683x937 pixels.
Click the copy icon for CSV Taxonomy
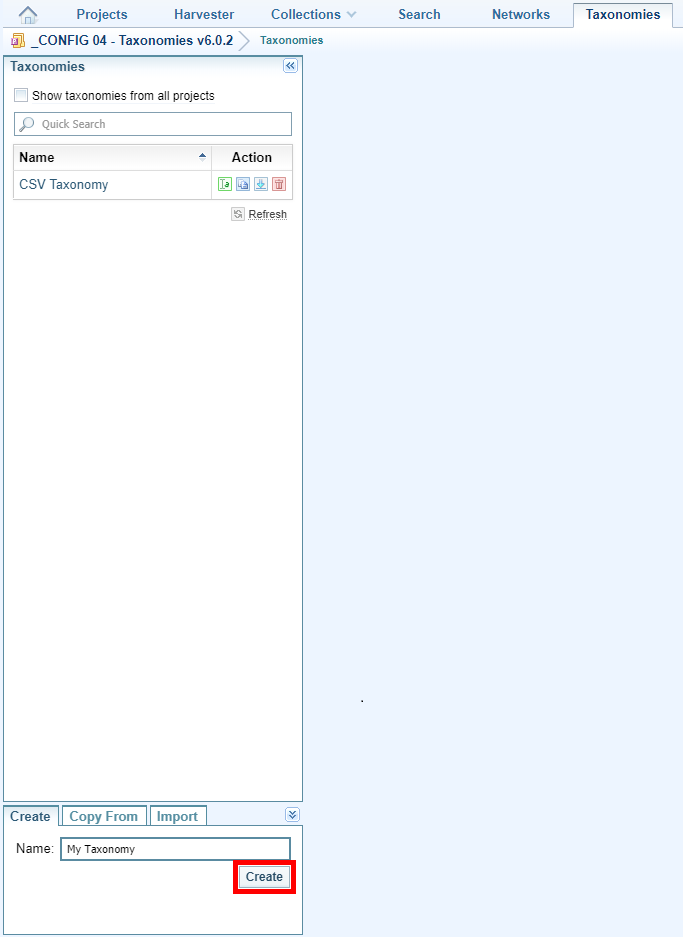(243, 184)
